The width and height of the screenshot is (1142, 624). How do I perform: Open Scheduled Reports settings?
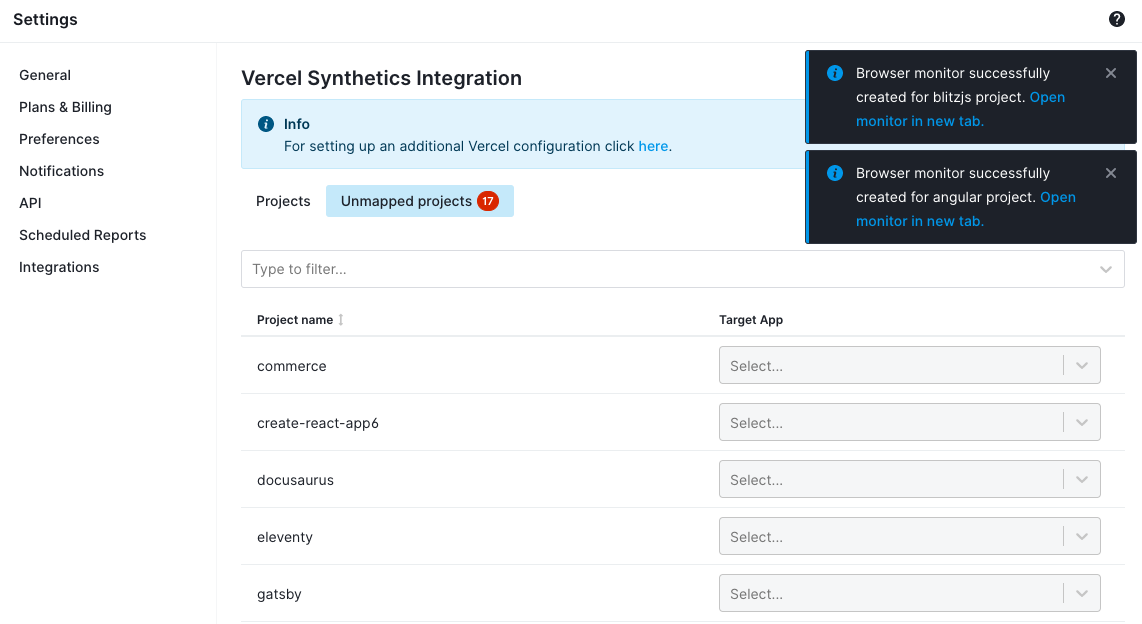pos(82,235)
